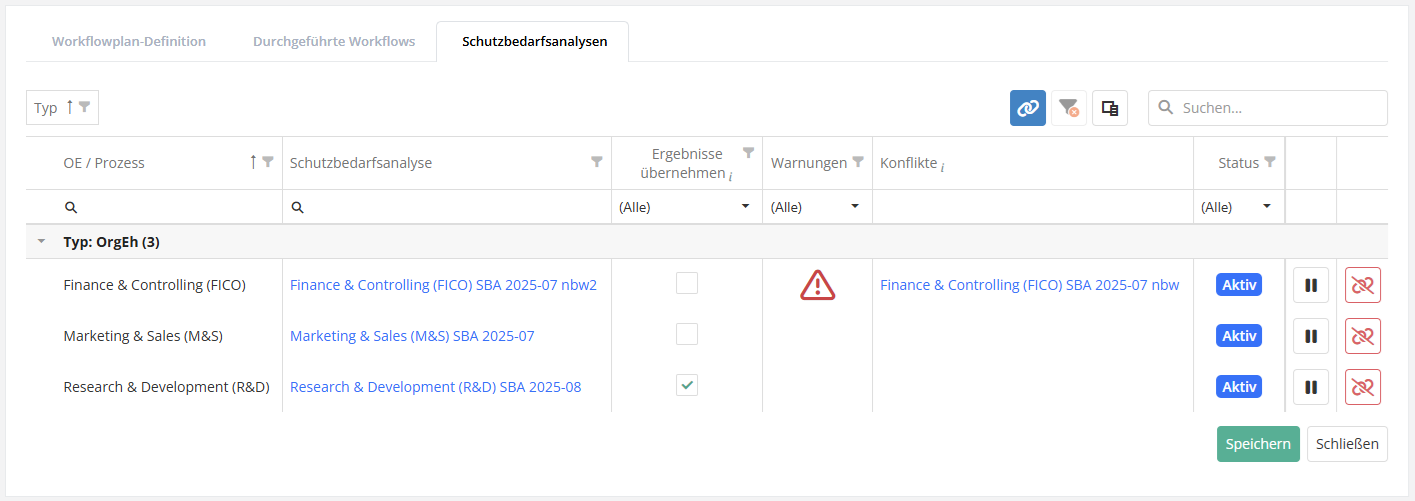The image size is (1415, 501).
Task: Pause the Research & Development analysis
Action: tap(1310, 387)
